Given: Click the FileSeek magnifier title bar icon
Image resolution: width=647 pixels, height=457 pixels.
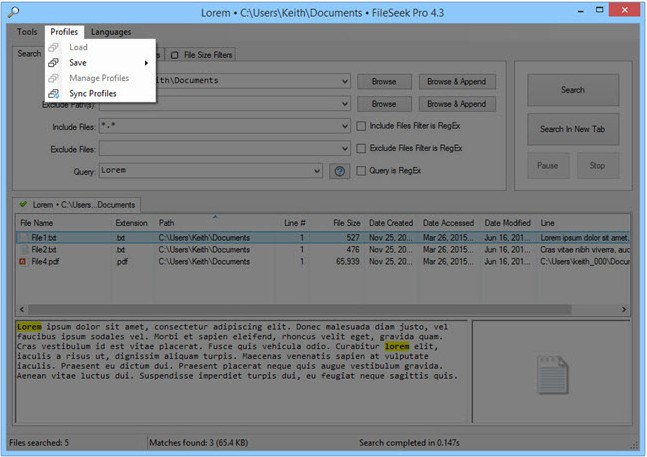Looking at the screenshot, I should (13, 12).
